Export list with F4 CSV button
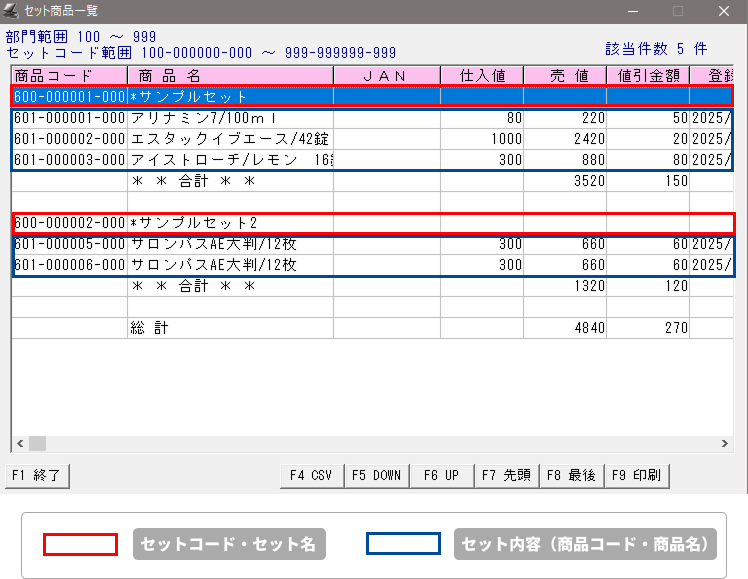This screenshot has height=579, width=748. (x=311, y=476)
